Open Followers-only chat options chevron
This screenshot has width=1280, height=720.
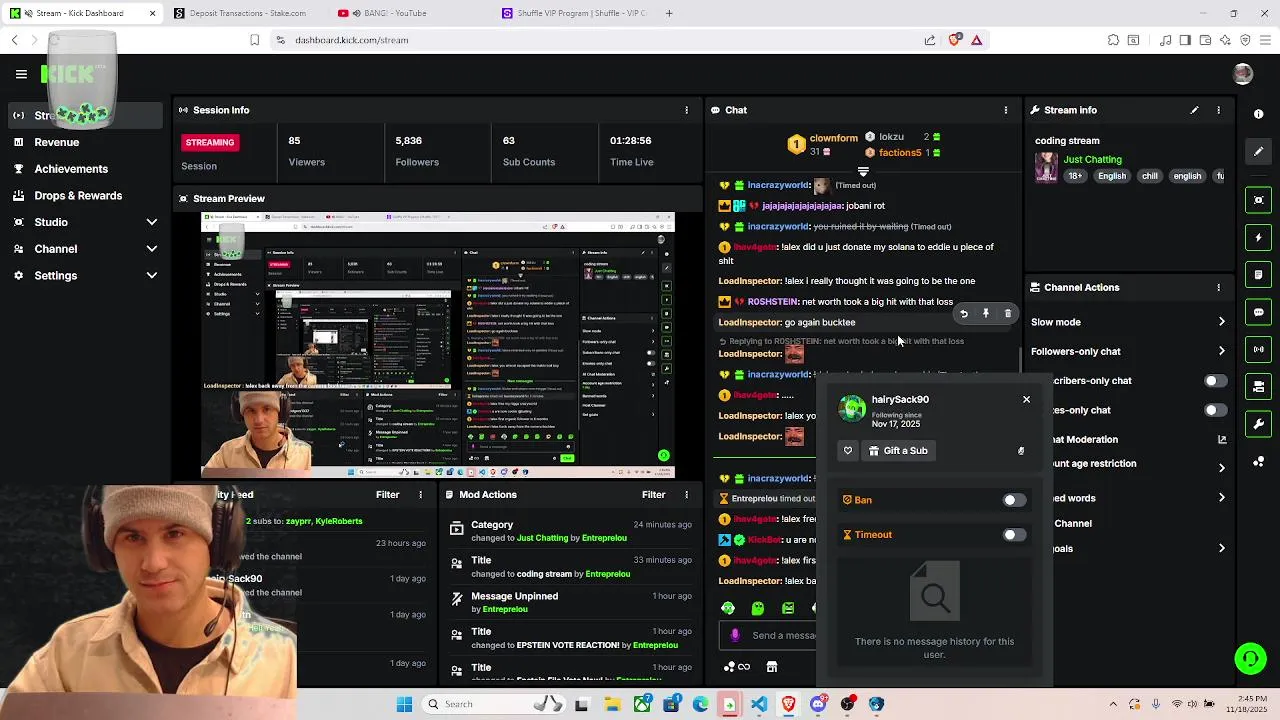point(1221,351)
